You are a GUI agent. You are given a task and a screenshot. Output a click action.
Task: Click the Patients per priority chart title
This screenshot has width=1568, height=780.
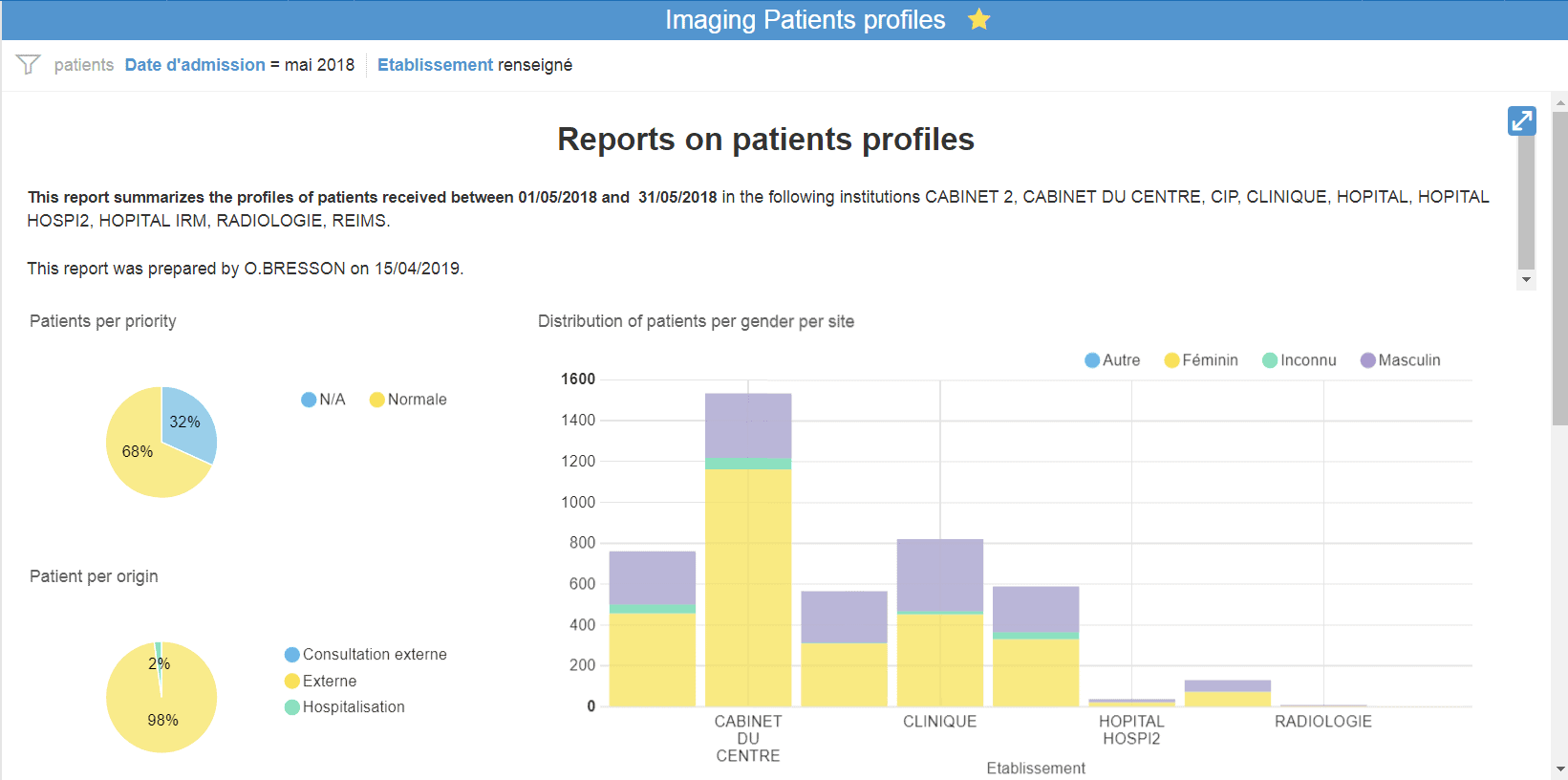coord(103,321)
